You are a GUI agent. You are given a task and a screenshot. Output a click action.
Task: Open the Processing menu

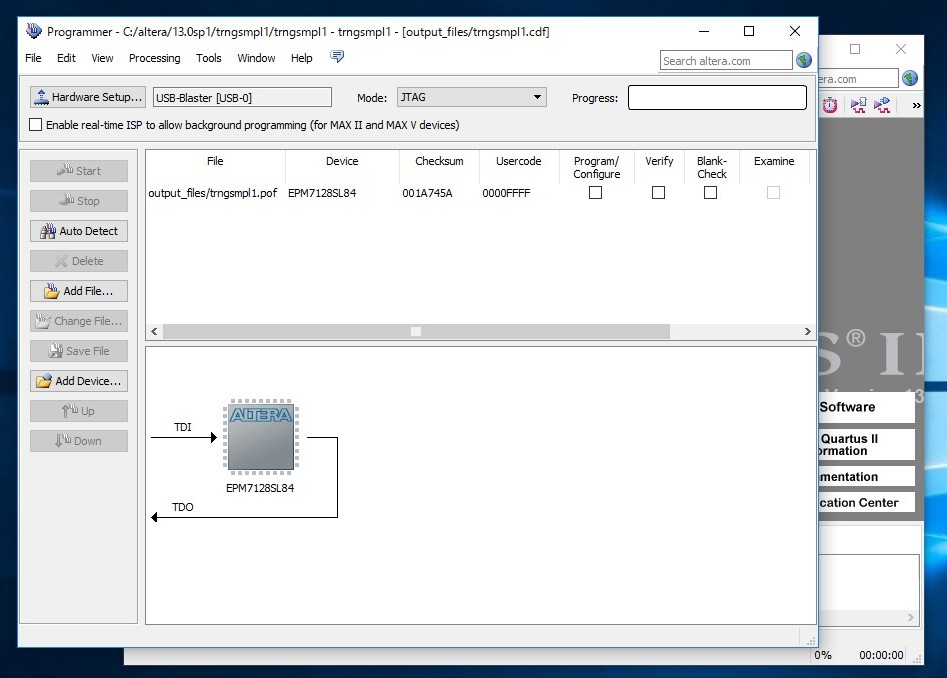point(155,58)
